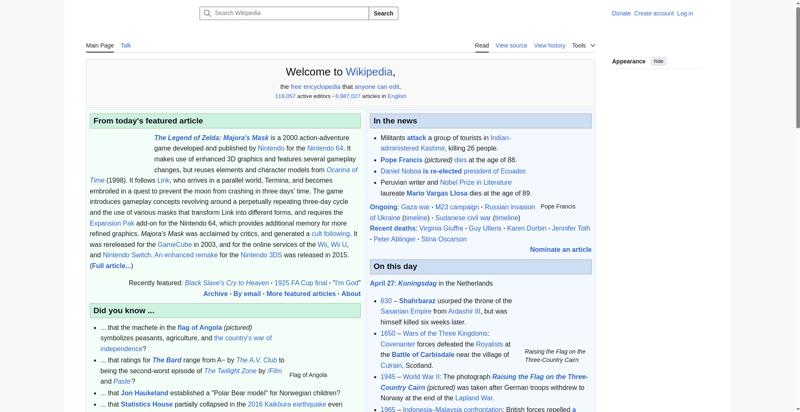Image resolution: width=800 pixels, height=412 pixels.
Task: Open the featured article Archive link
Action: click(215, 294)
